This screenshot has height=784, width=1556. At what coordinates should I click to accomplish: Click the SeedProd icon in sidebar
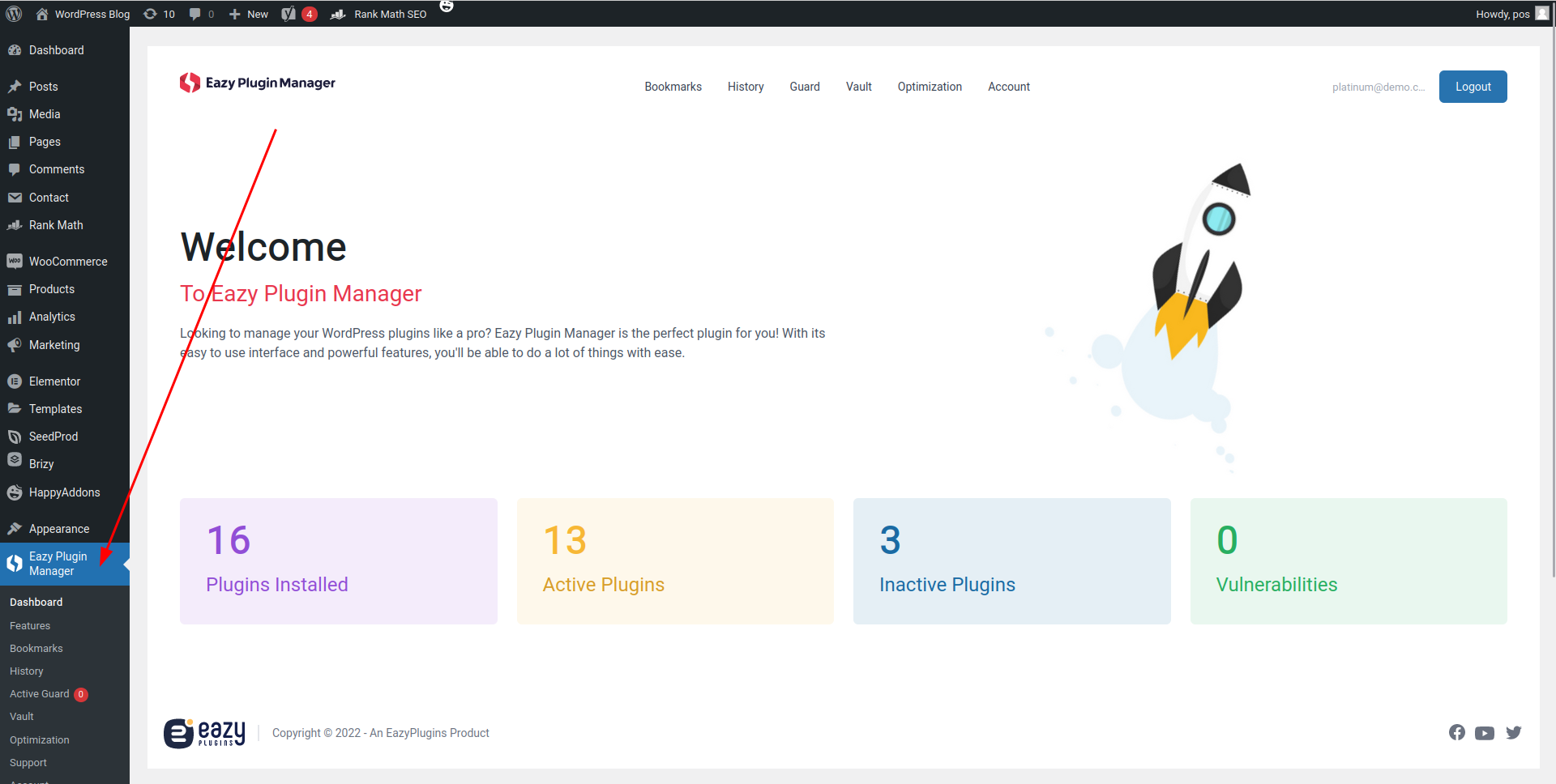(15, 436)
